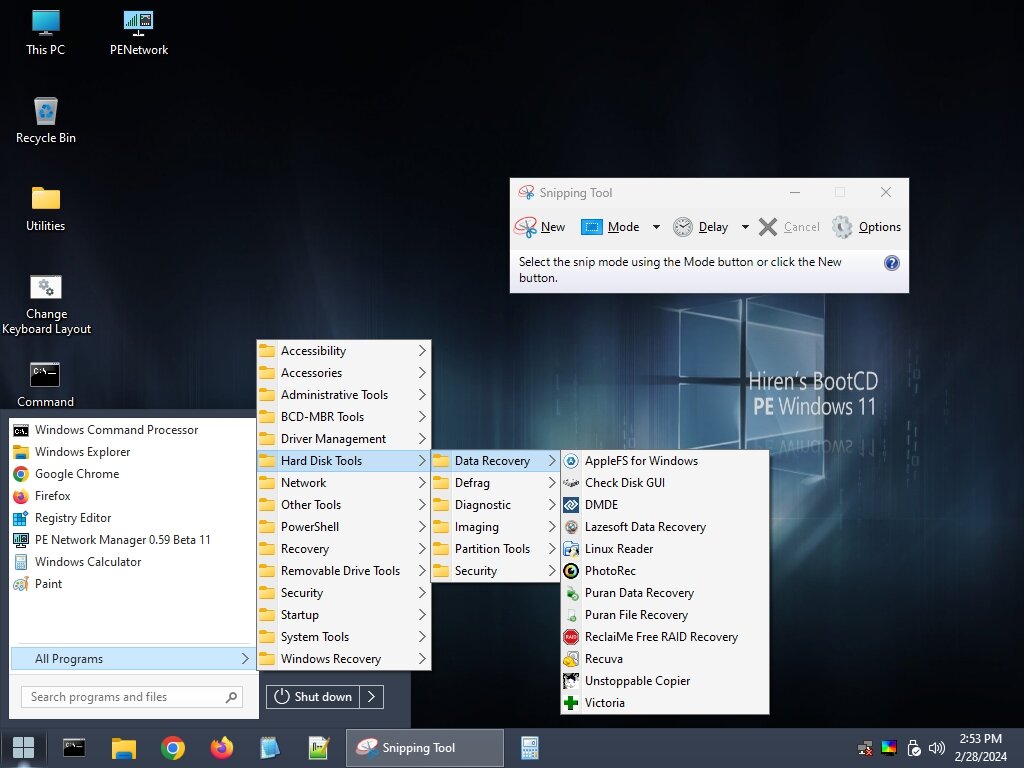The width and height of the screenshot is (1024, 768).
Task: Launch PhotoRec
Action: [x=665, y=571]
